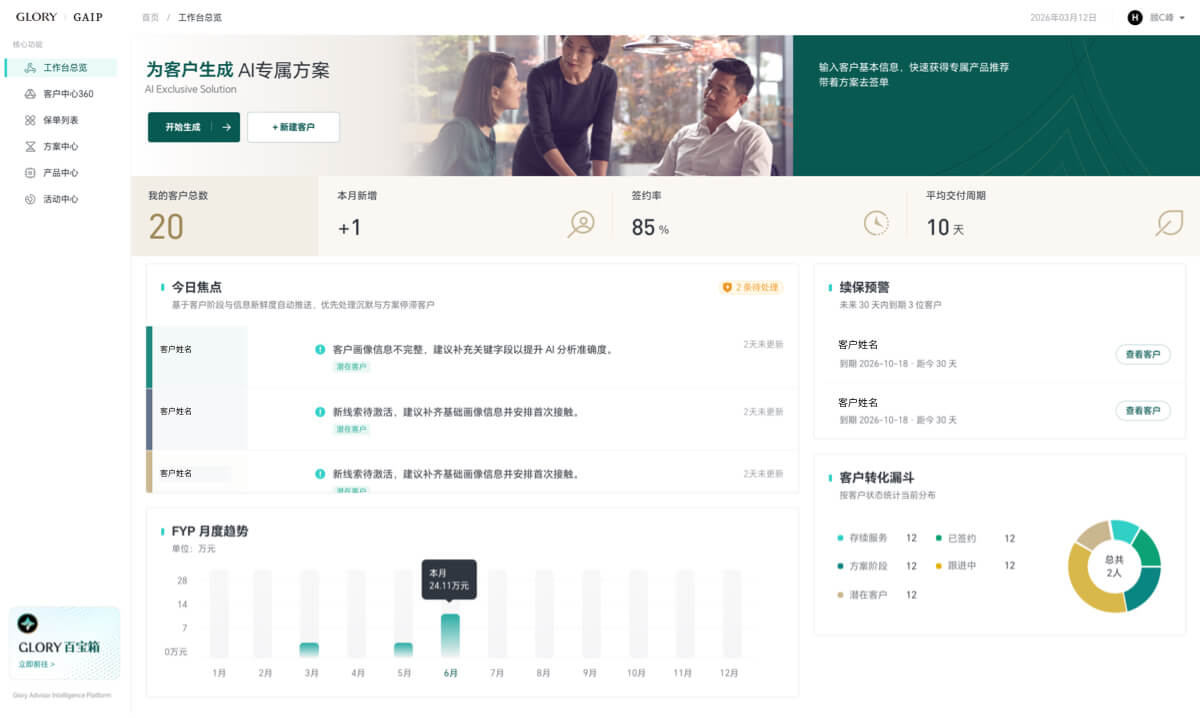Screen dimensions: 1200x718
Task: Click the March bar in FYP chart
Action: 309,650
